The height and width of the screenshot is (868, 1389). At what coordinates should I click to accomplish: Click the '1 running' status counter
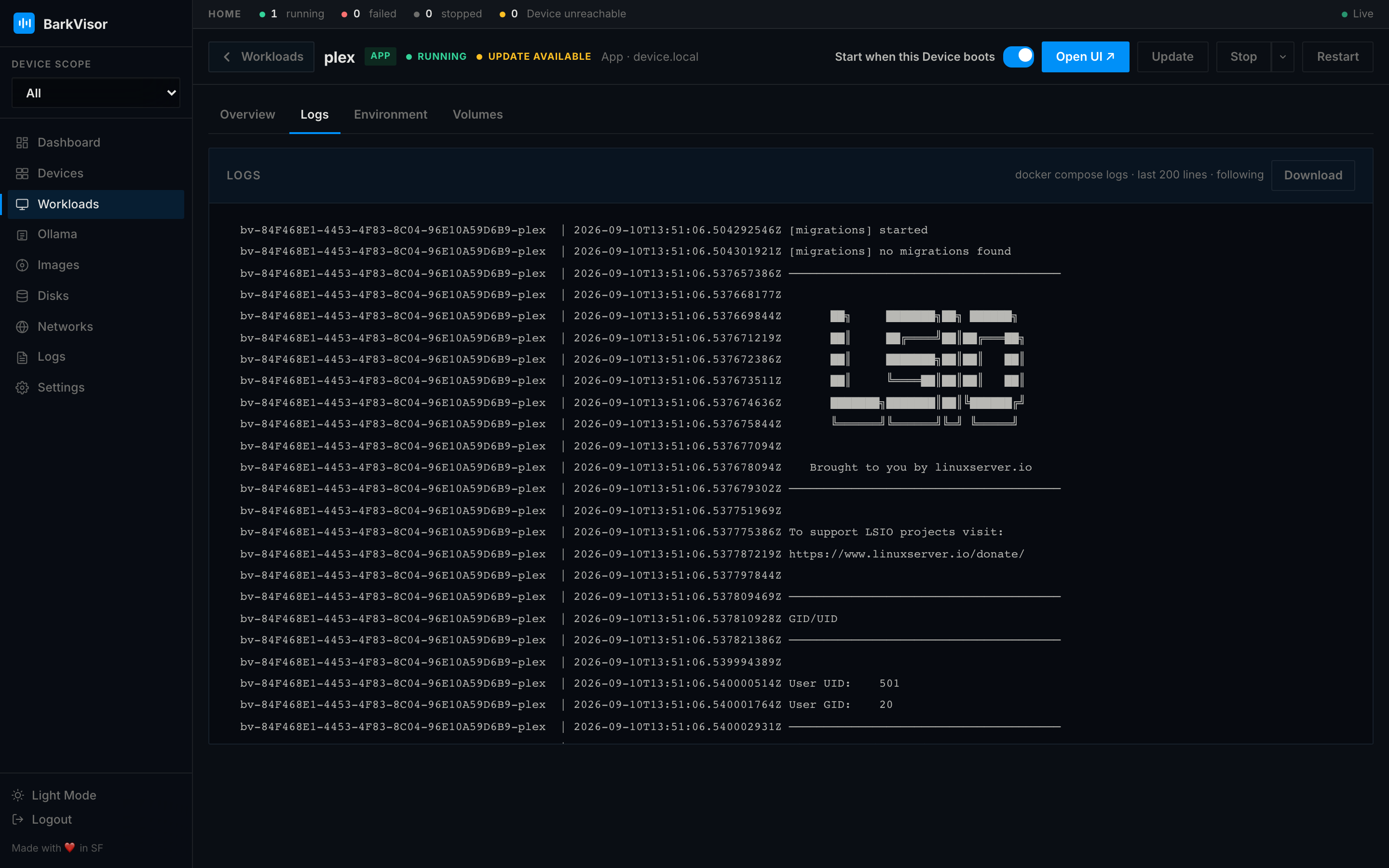pos(292,14)
